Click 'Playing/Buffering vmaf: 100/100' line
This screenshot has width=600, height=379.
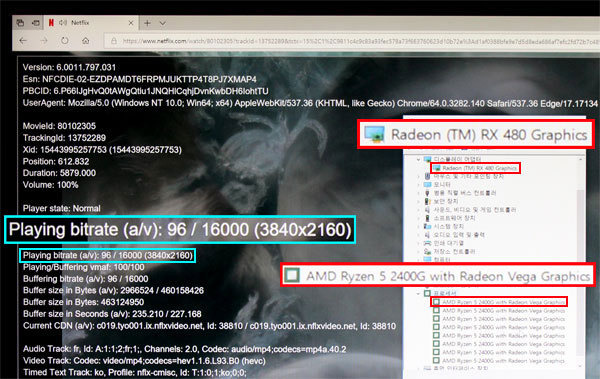pyautogui.click(x=84, y=267)
